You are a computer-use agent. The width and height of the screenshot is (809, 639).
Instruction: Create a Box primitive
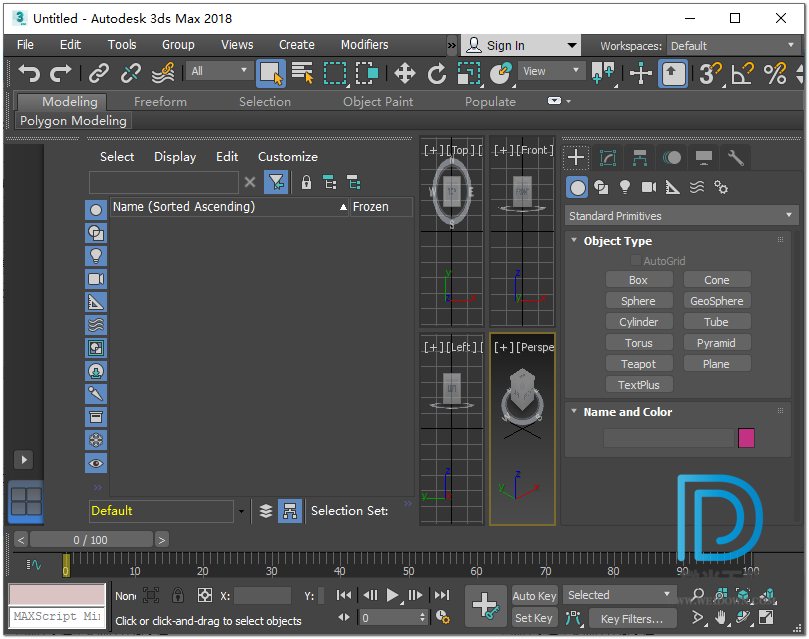639,280
